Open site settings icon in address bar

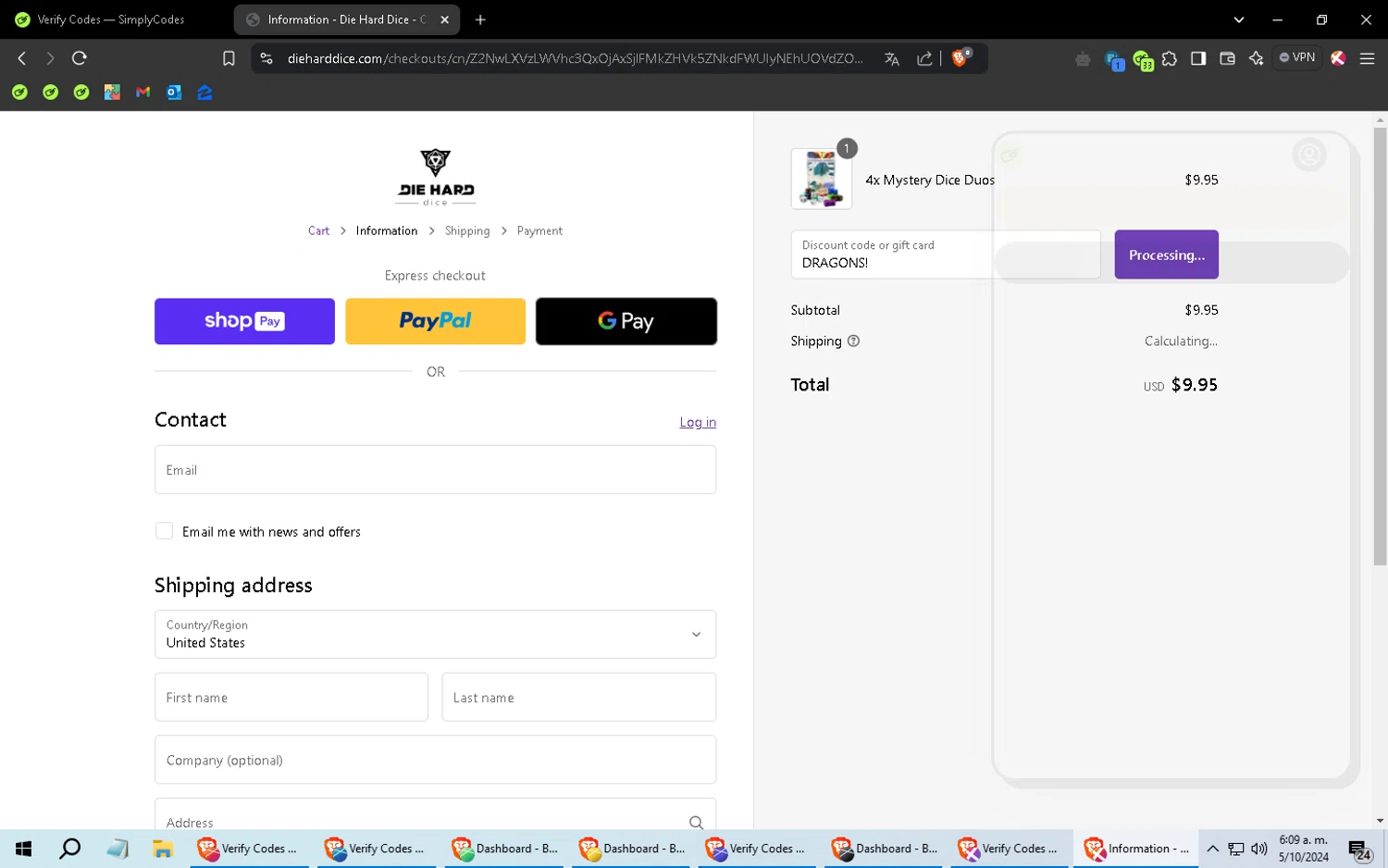(x=266, y=58)
